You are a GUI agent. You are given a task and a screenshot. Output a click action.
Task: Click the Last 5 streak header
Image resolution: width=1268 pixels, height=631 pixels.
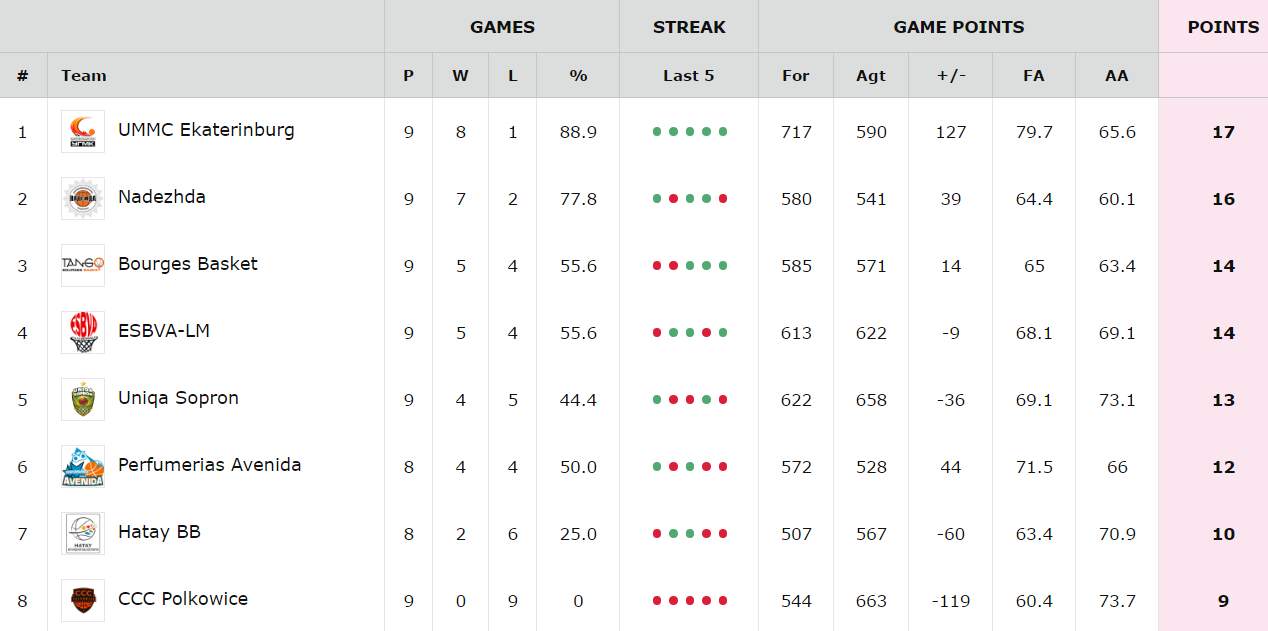point(689,75)
